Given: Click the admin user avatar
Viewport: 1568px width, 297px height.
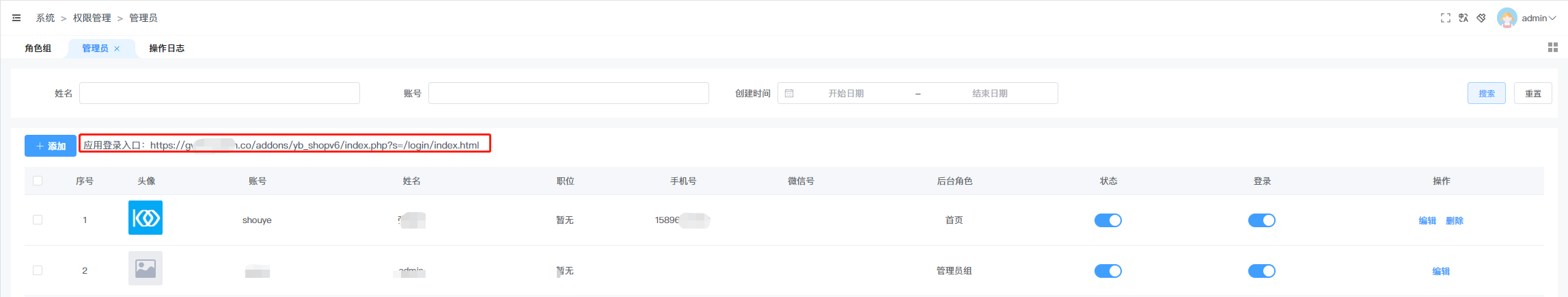Looking at the screenshot, I should click(1507, 18).
